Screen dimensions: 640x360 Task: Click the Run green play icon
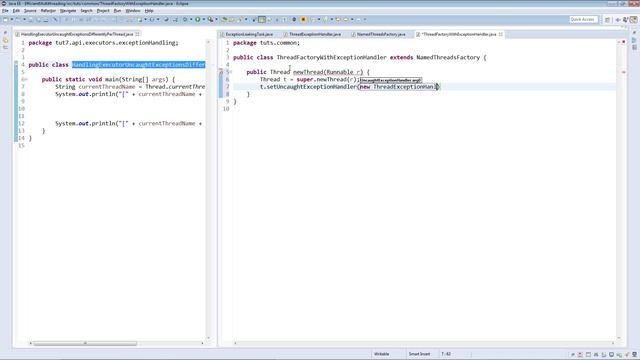click(x=198, y=19)
